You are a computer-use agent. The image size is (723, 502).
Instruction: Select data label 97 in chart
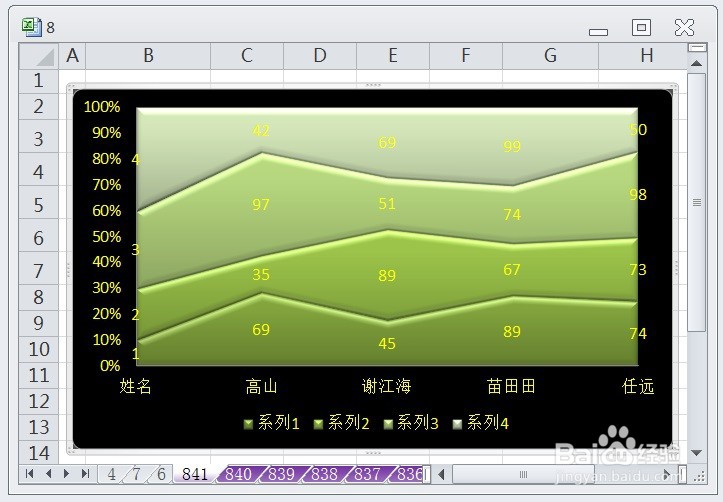point(261,205)
